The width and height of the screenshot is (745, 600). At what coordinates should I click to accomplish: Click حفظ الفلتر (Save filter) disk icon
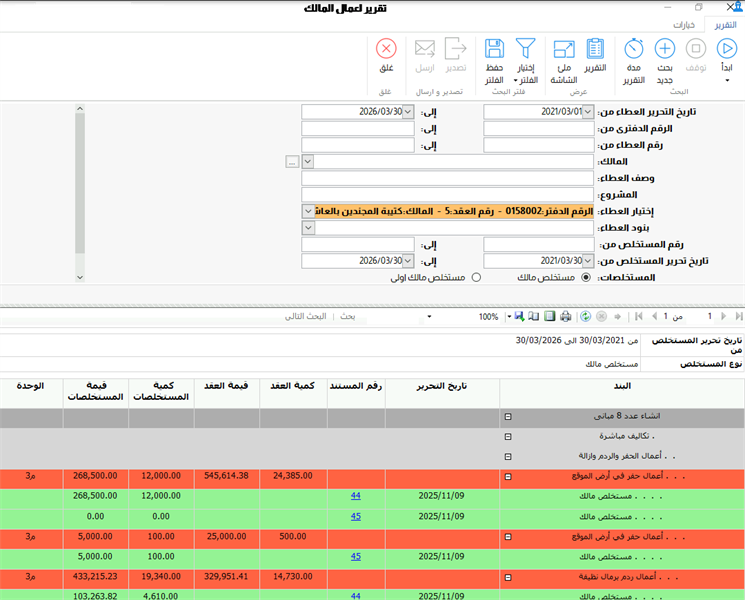(x=494, y=48)
